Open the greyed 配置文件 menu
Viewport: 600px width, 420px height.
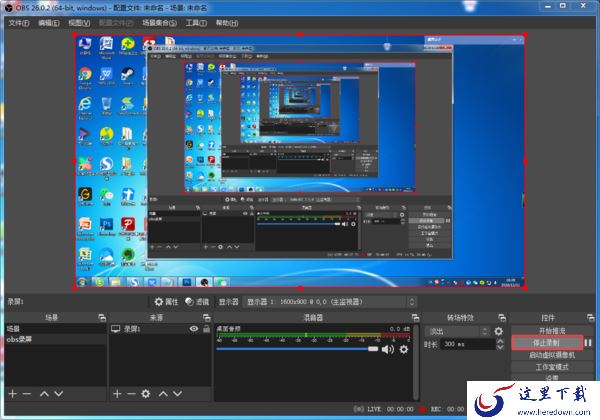[116, 23]
